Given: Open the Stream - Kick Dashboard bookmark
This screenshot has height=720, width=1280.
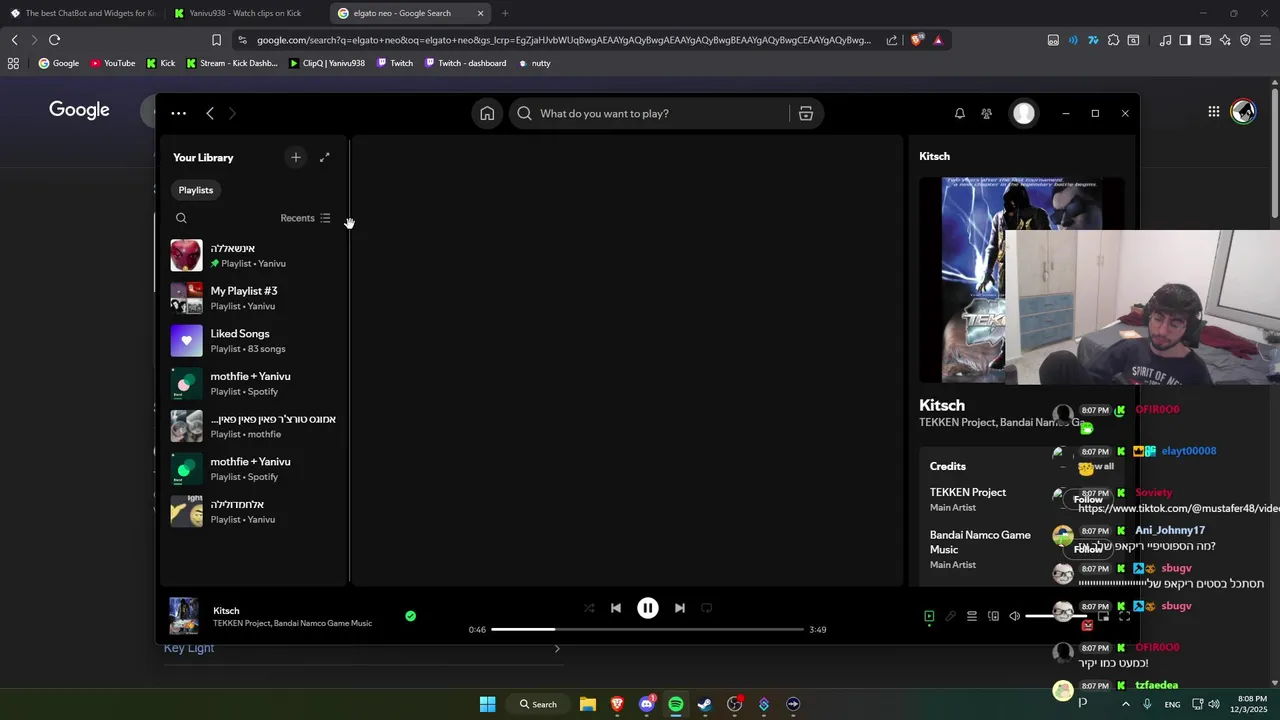Looking at the screenshot, I should pos(232,63).
